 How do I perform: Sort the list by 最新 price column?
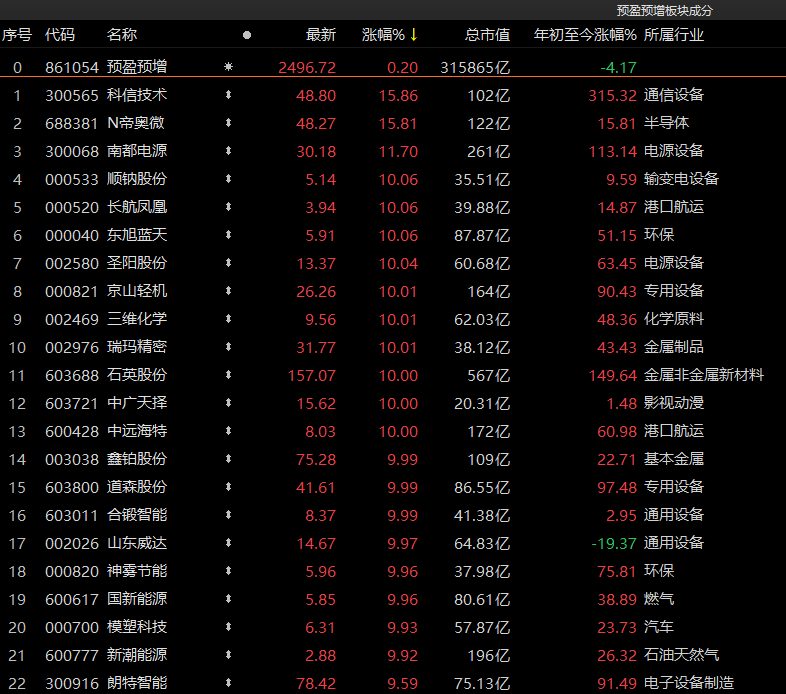320,35
